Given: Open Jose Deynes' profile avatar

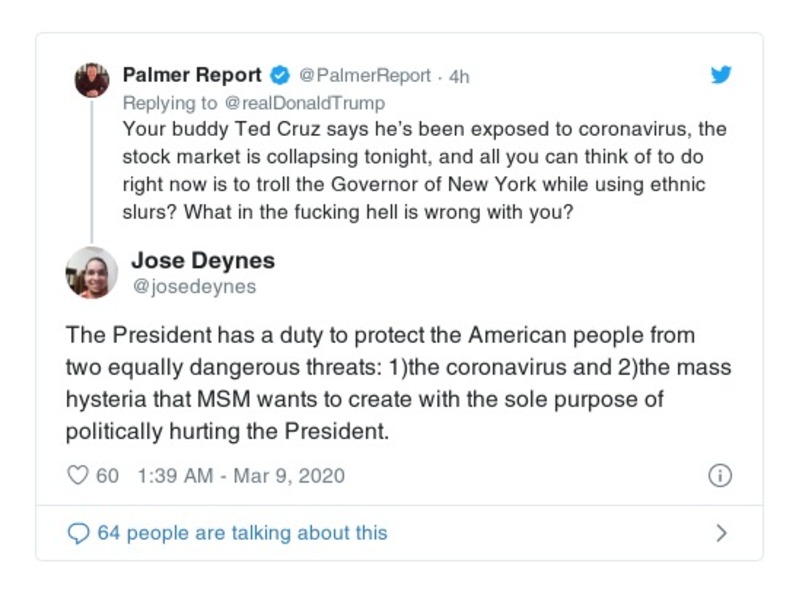Looking at the screenshot, I should [92, 272].
